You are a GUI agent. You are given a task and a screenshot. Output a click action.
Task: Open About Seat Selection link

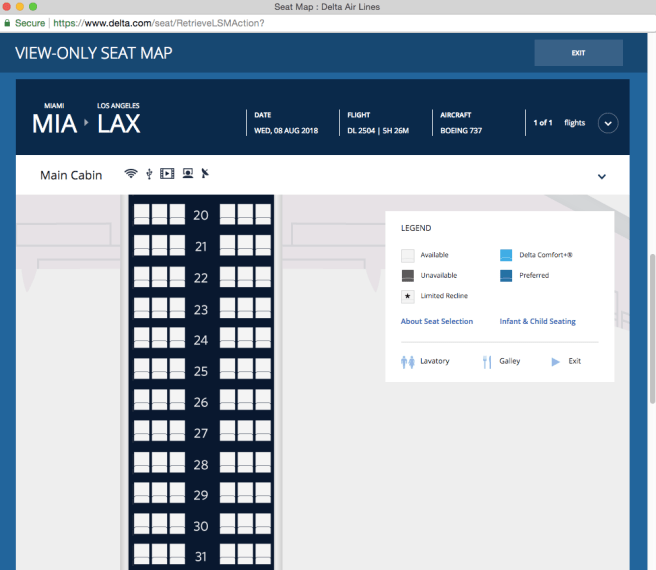pyautogui.click(x=436, y=322)
